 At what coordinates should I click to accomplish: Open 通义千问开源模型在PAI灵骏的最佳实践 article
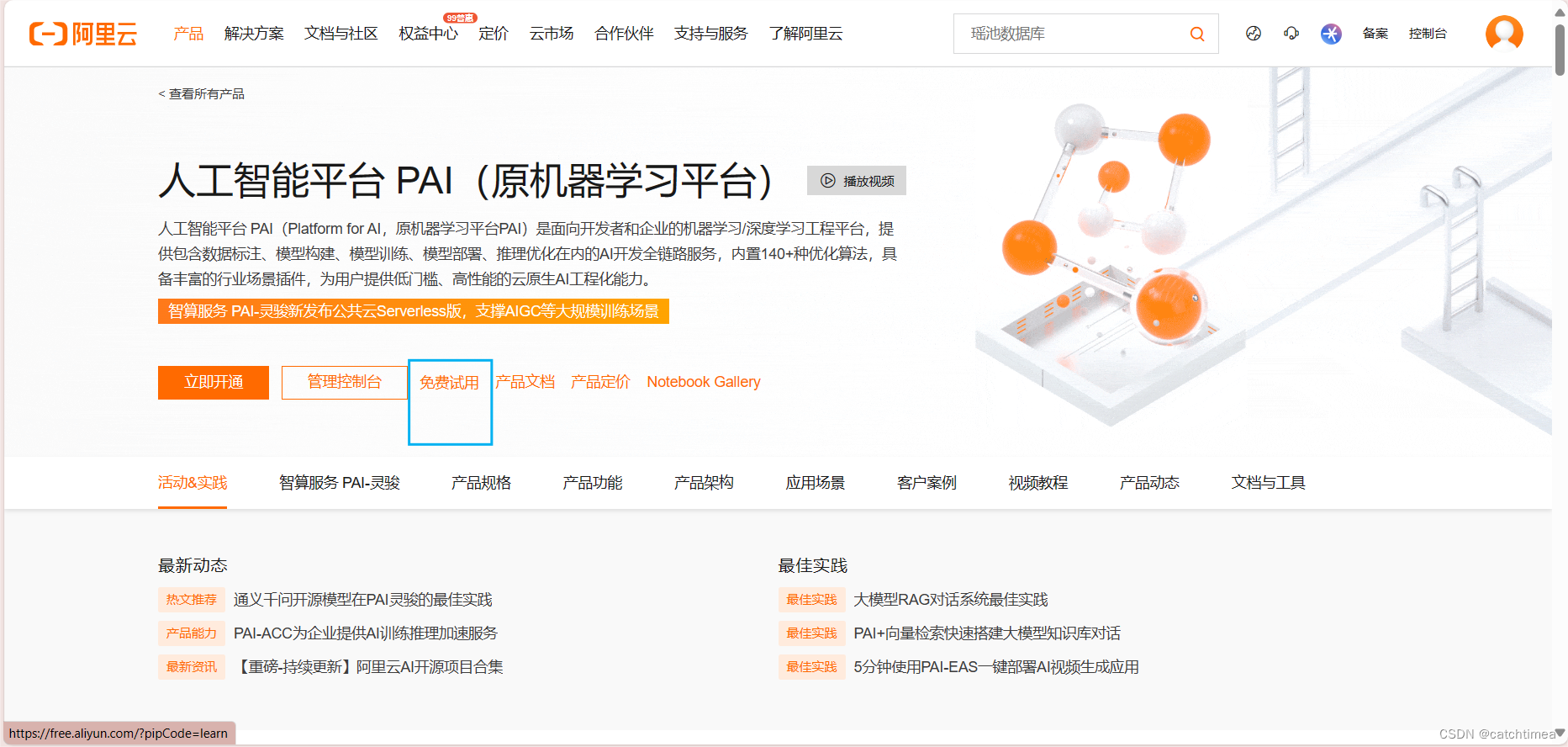point(363,600)
